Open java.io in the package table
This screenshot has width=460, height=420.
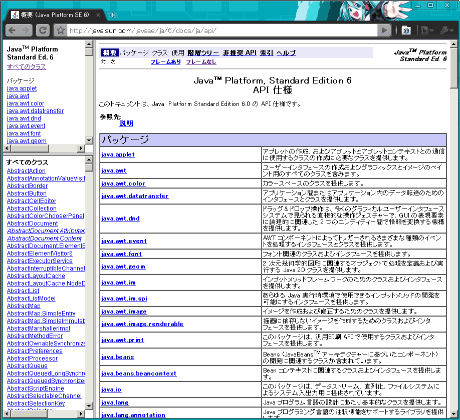click(x=111, y=390)
